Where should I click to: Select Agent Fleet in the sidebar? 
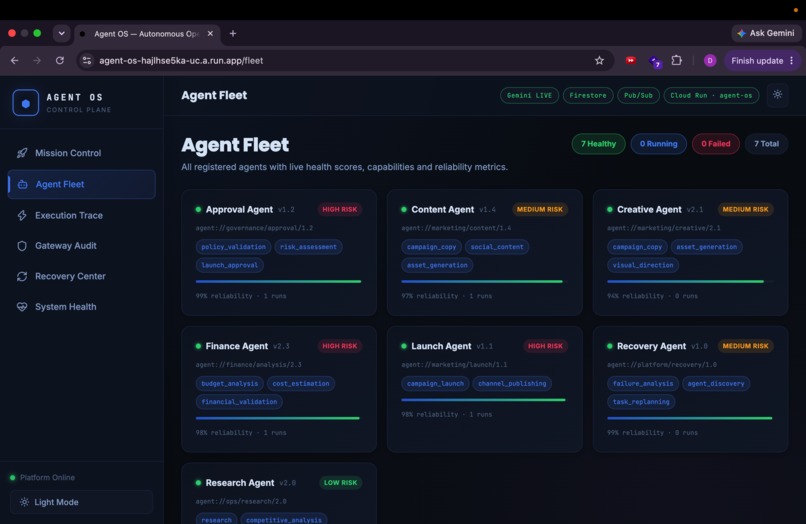(81, 184)
